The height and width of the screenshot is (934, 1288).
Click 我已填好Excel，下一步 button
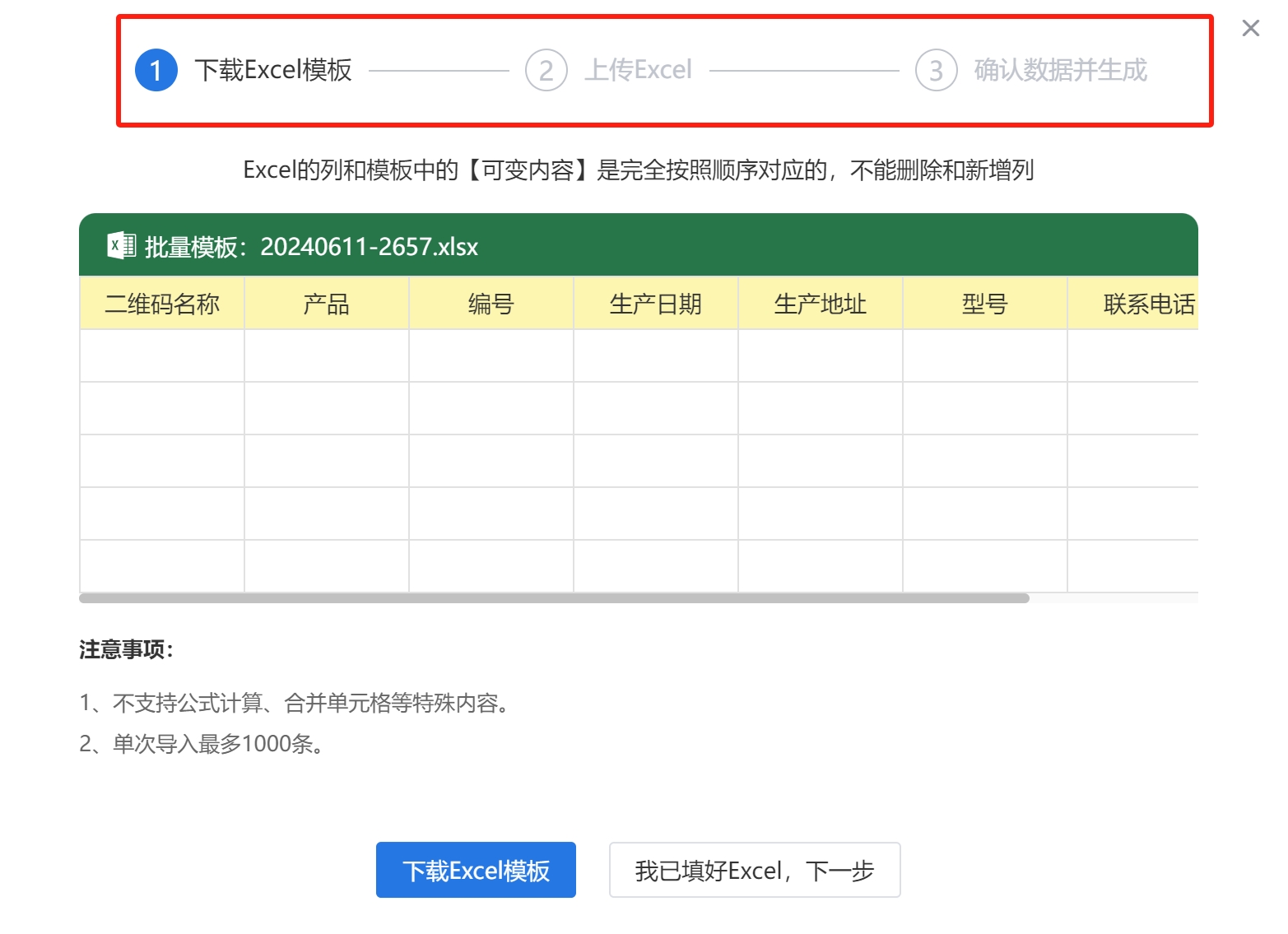pos(754,870)
